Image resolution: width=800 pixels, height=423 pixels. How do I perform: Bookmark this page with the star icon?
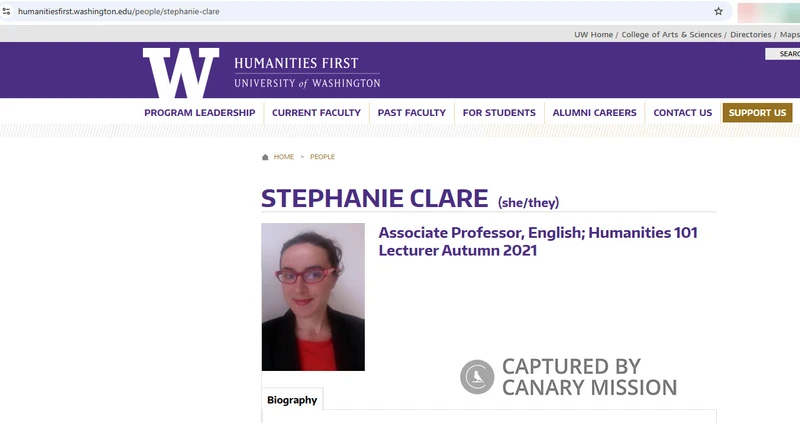click(718, 11)
